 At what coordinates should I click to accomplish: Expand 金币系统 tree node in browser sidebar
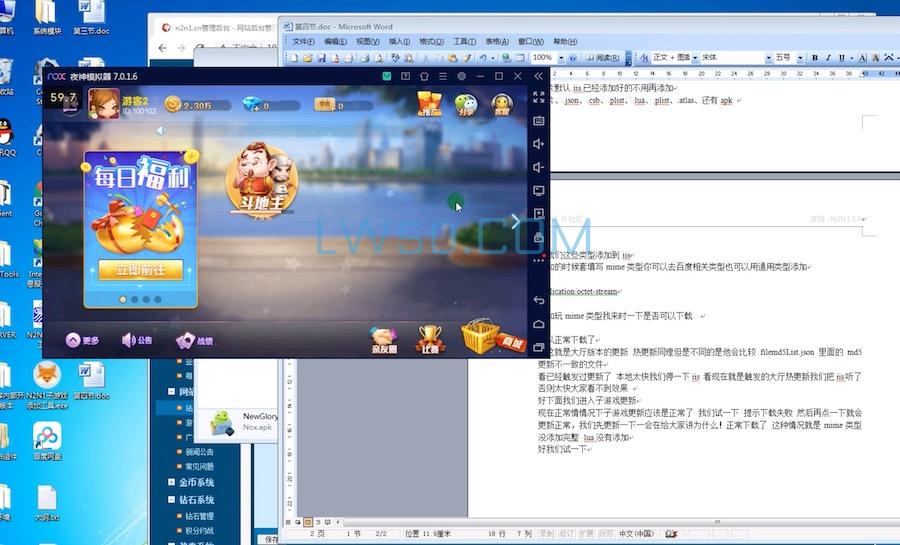click(x=171, y=482)
